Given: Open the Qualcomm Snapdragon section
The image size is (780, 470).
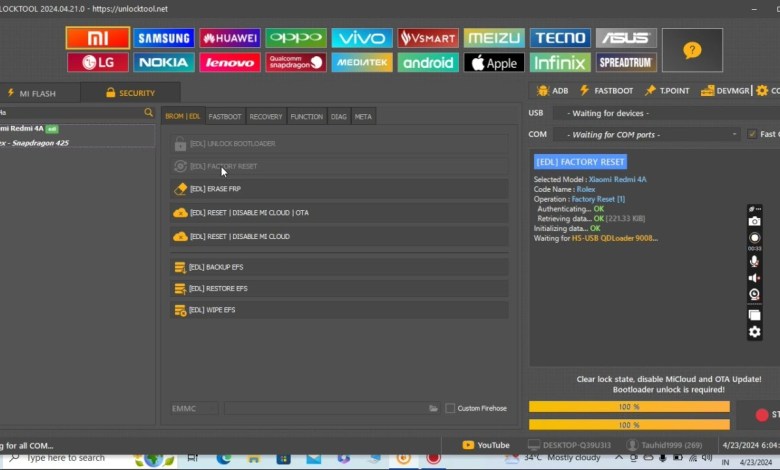Looking at the screenshot, I should [x=296, y=62].
